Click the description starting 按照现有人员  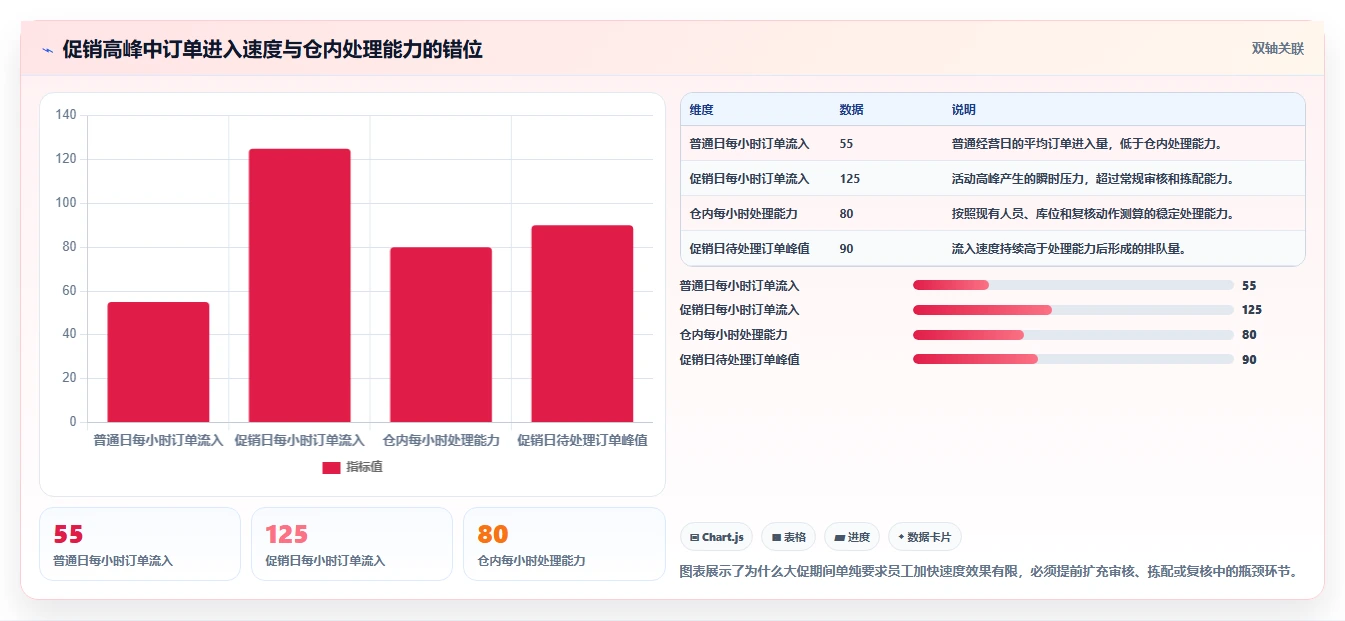click(1093, 214)
